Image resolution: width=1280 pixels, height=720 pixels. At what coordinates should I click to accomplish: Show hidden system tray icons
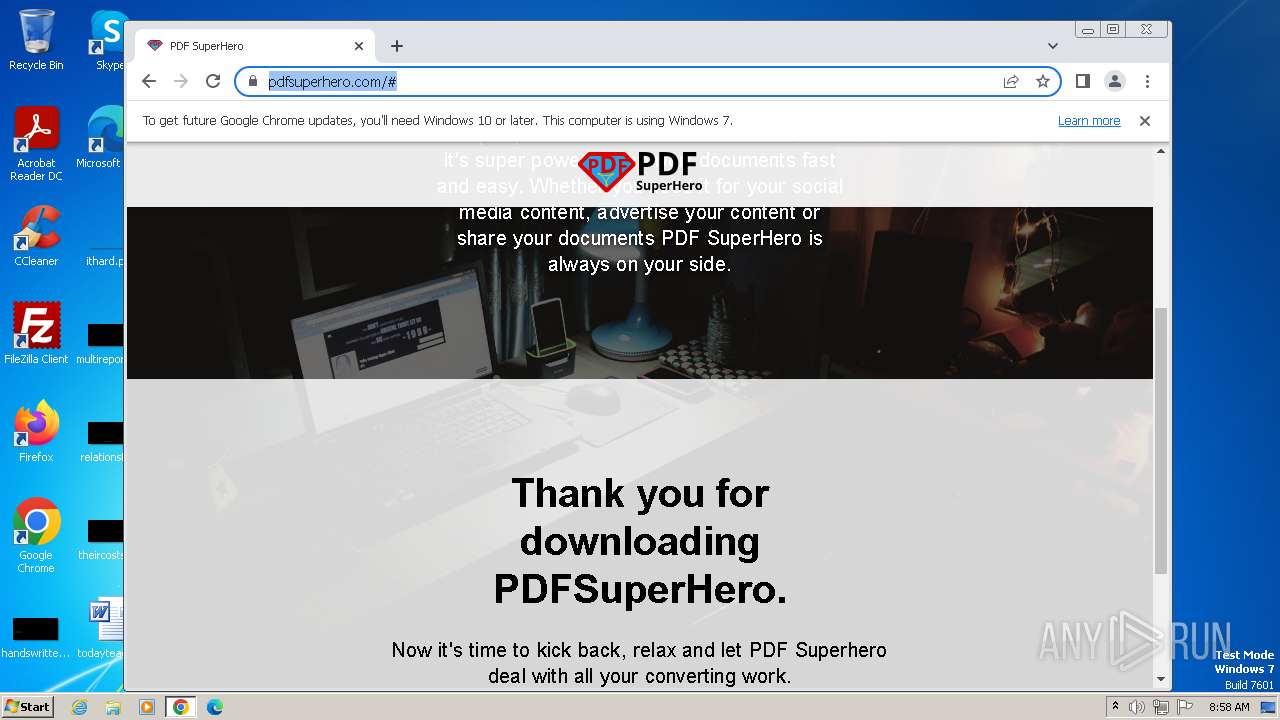[1115, 707]
